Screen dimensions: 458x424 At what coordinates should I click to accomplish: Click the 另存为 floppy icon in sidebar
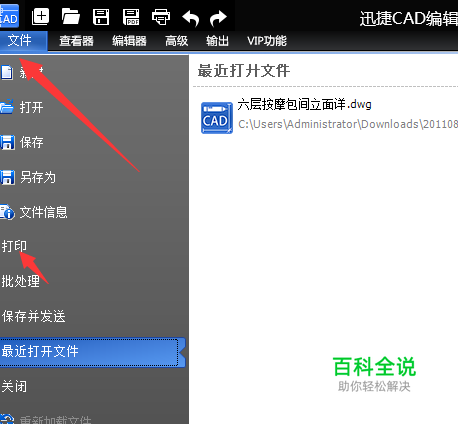pyautogui.click(x=7, y=177)
